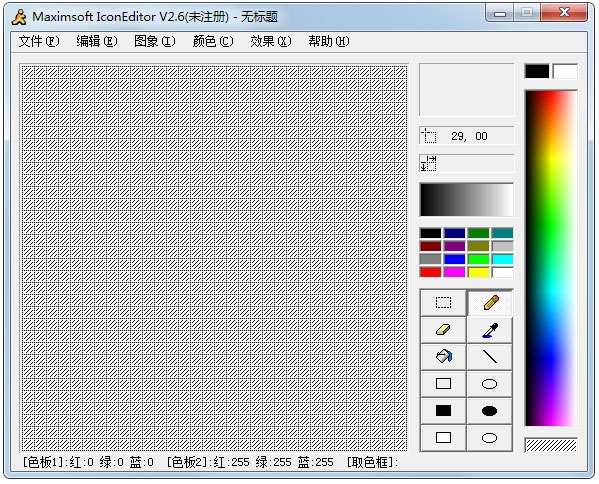Select the Line drawing tool
The height and width of the screenshot is (484, 599).
click(490, 356)
